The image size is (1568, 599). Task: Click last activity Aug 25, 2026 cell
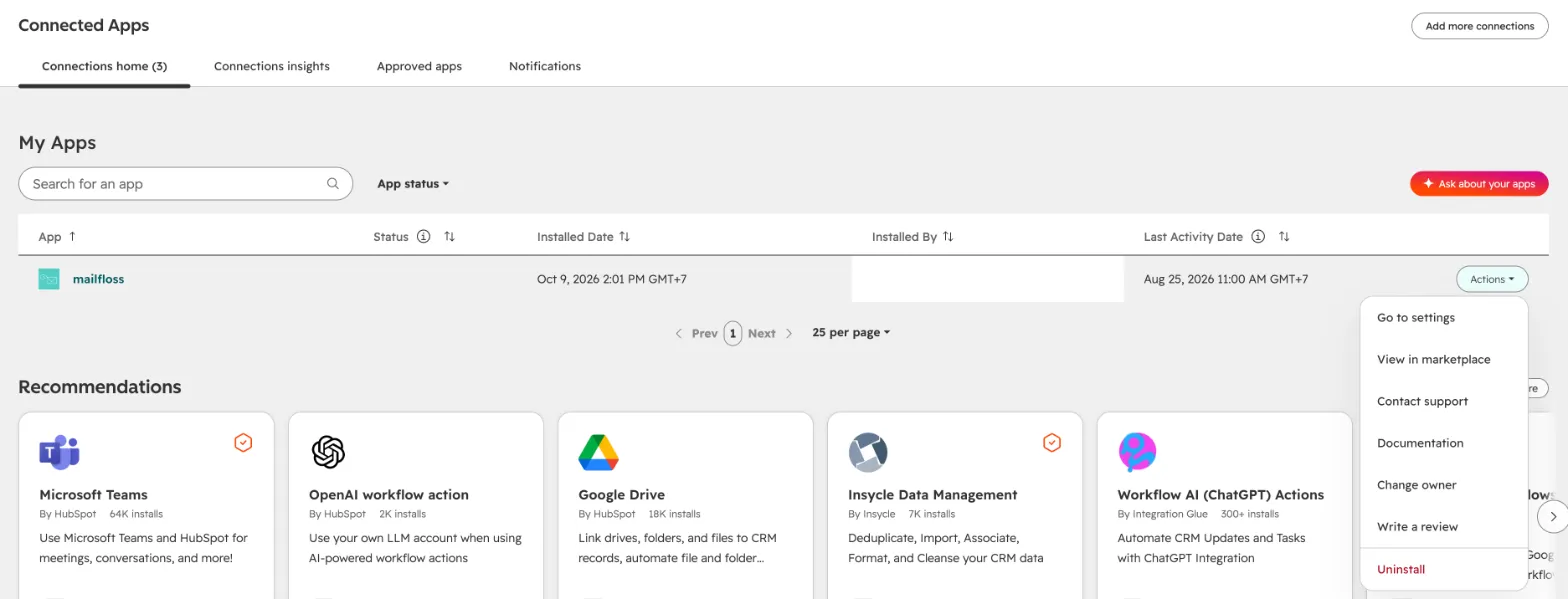pos(1226,279)
